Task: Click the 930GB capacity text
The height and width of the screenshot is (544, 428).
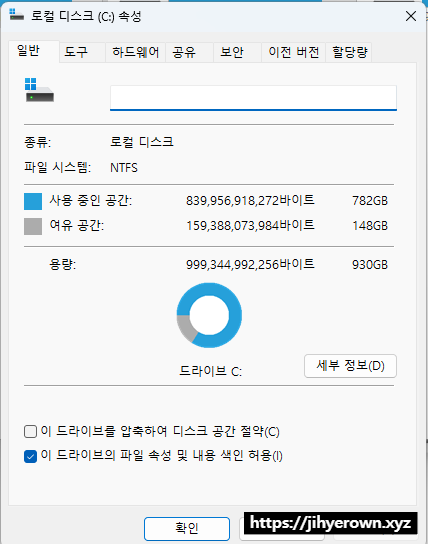Action: [x=370, y=265]
